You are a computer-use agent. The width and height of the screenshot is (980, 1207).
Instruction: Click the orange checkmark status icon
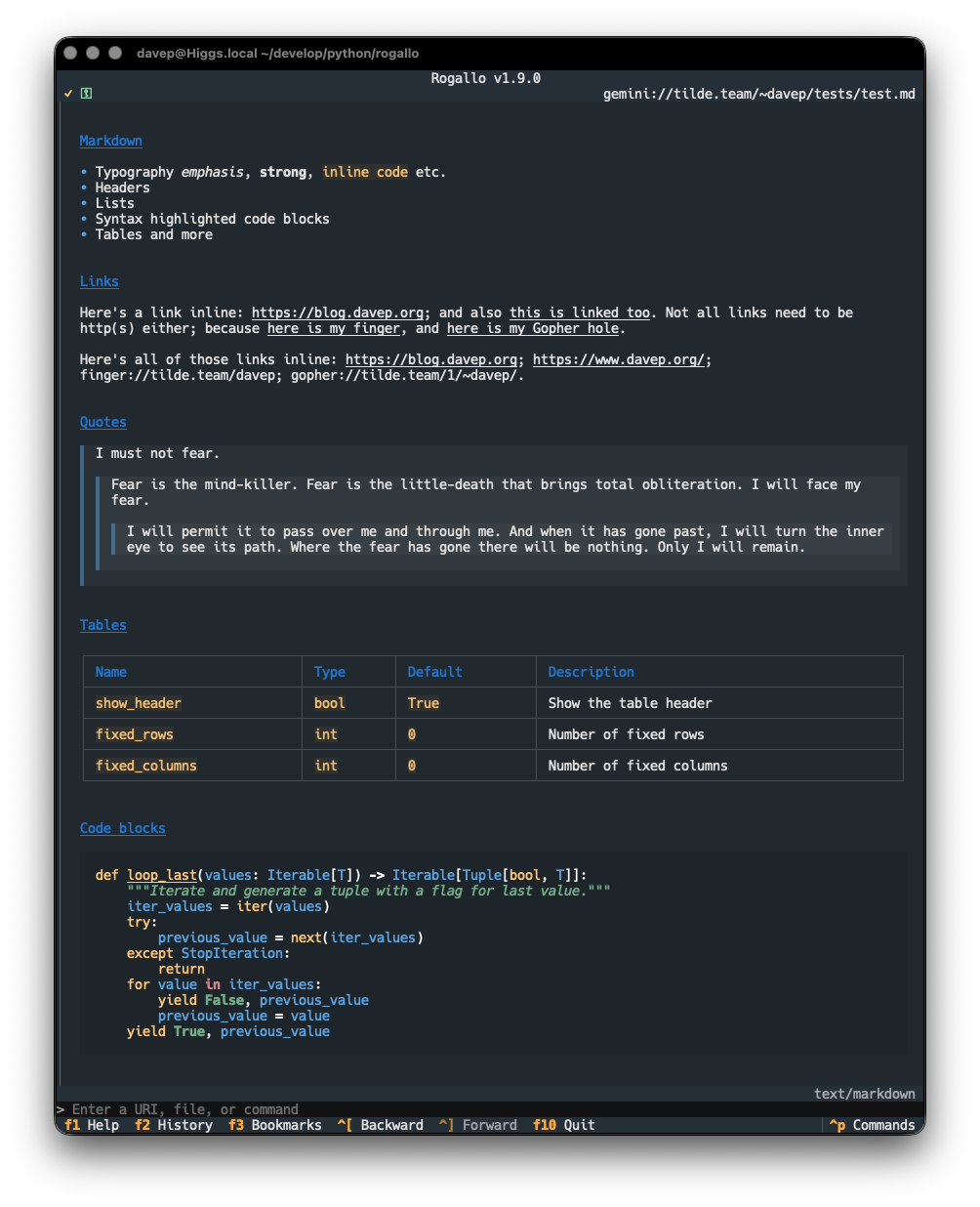[68, 94]
